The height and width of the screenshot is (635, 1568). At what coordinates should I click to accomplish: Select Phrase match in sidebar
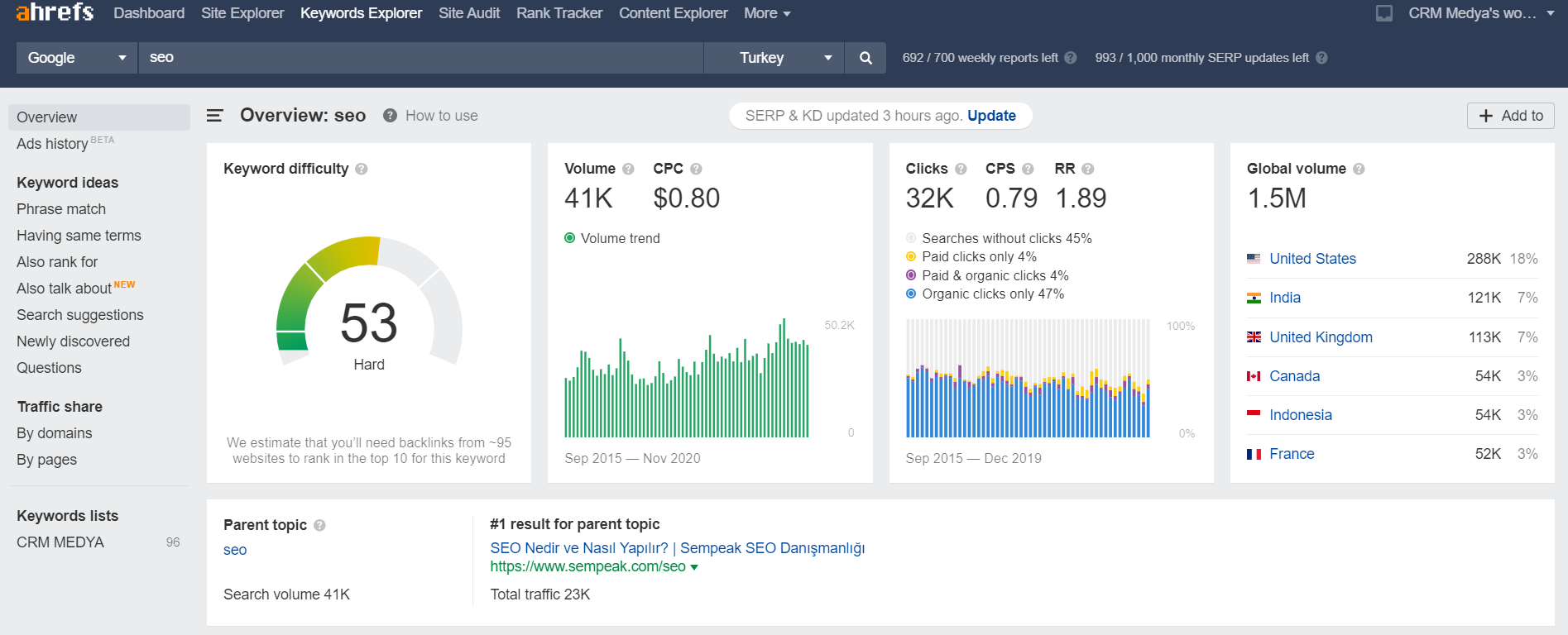tap(61, 209)
